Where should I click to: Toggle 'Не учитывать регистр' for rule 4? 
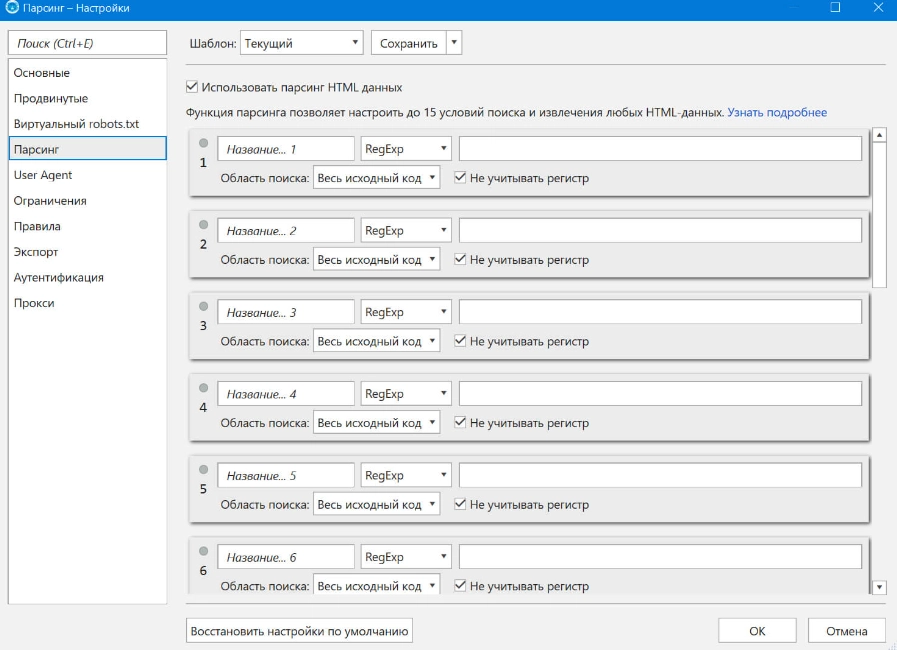pos(461,423)
